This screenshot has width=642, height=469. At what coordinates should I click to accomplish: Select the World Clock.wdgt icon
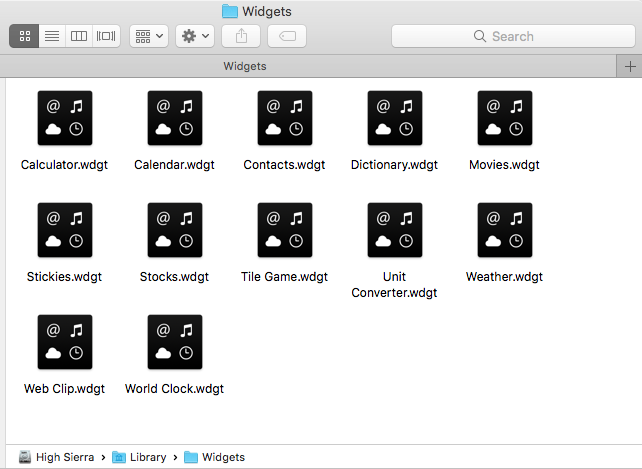[x=175, y=342]
